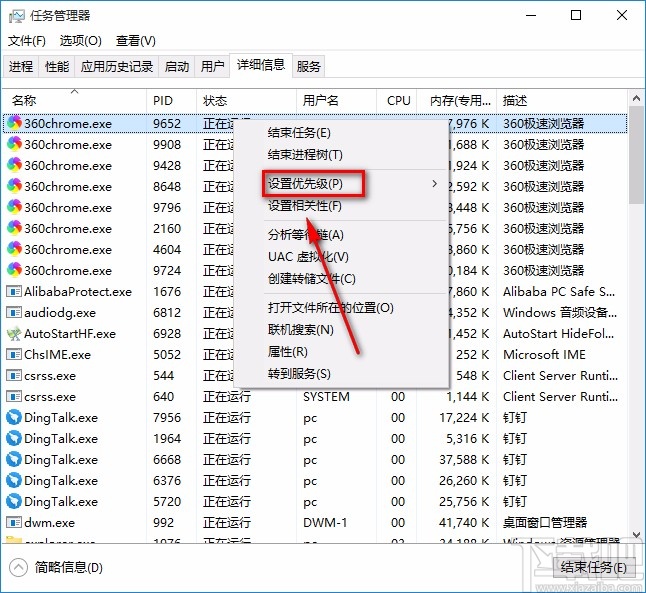
Task: Click icon of DingTalk.exe PID 1964
Action: [x=14, y=438]
